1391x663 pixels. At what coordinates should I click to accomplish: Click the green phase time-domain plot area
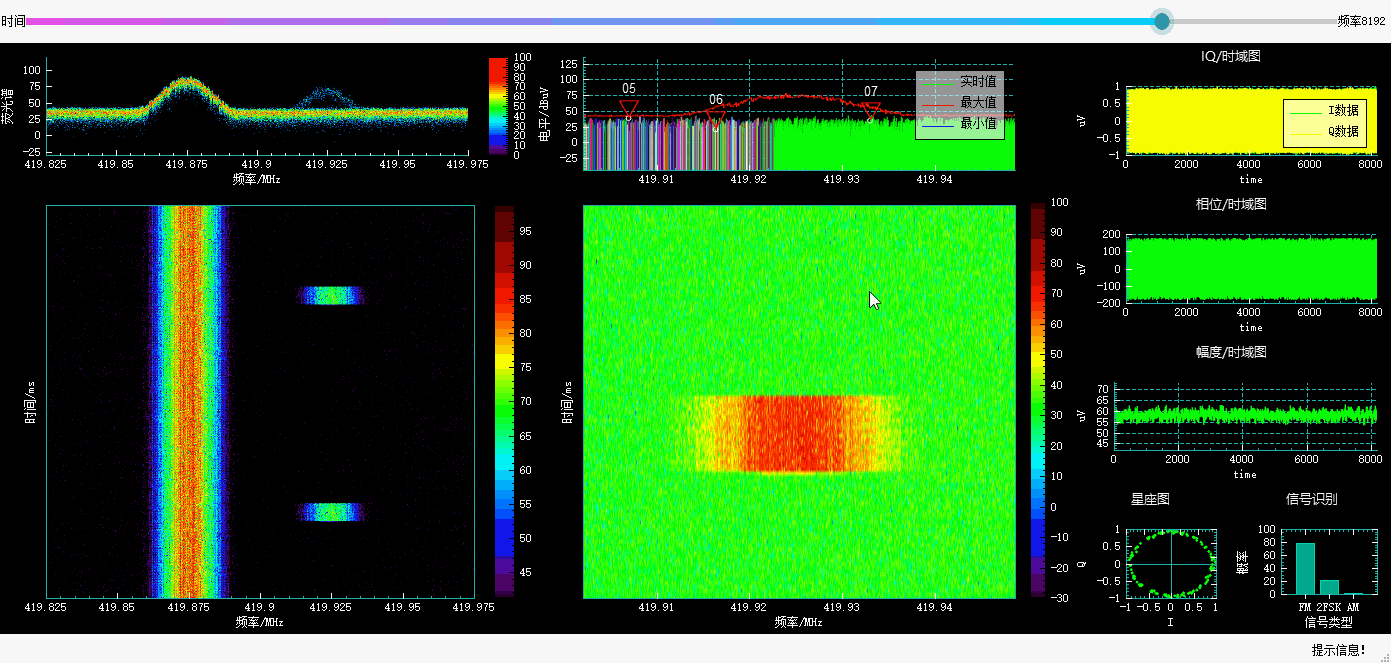(1251, 268)
